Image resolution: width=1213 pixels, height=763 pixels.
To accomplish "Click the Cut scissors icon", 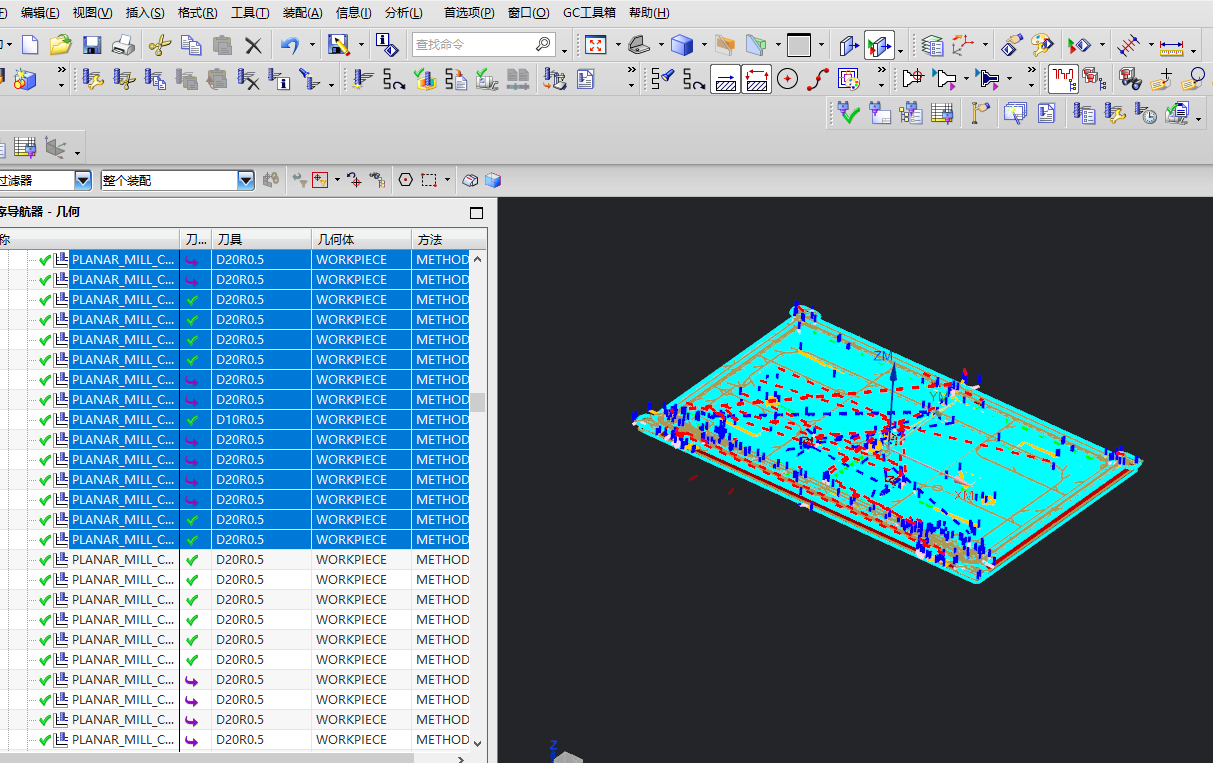I will point(159,45).
